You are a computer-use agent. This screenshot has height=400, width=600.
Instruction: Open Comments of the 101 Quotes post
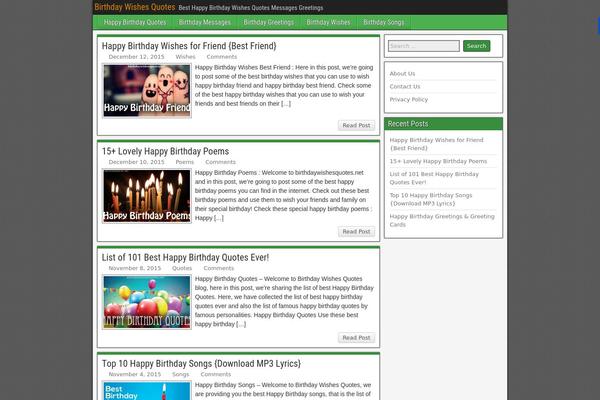(x=218, y=268)
